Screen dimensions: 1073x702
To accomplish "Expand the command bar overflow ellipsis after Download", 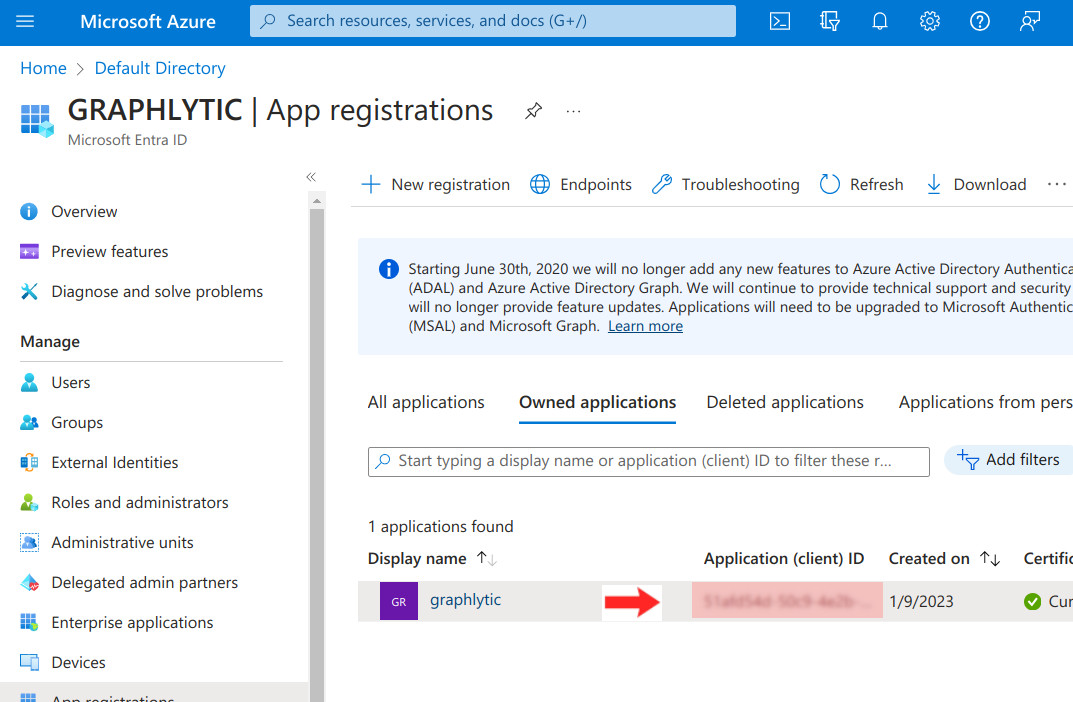I will point(1056,184).
